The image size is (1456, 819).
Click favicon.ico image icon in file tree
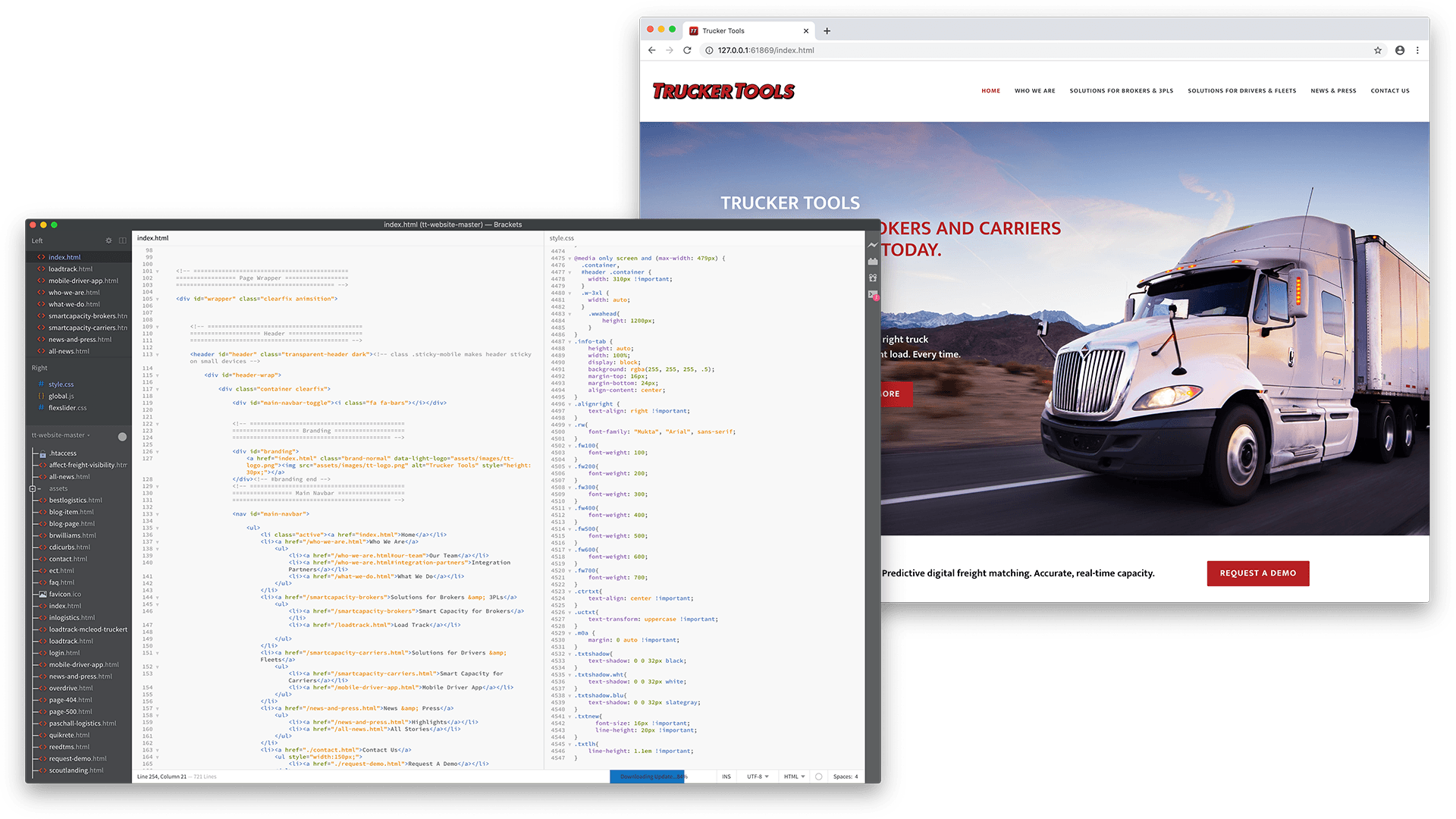click(43, 594)
